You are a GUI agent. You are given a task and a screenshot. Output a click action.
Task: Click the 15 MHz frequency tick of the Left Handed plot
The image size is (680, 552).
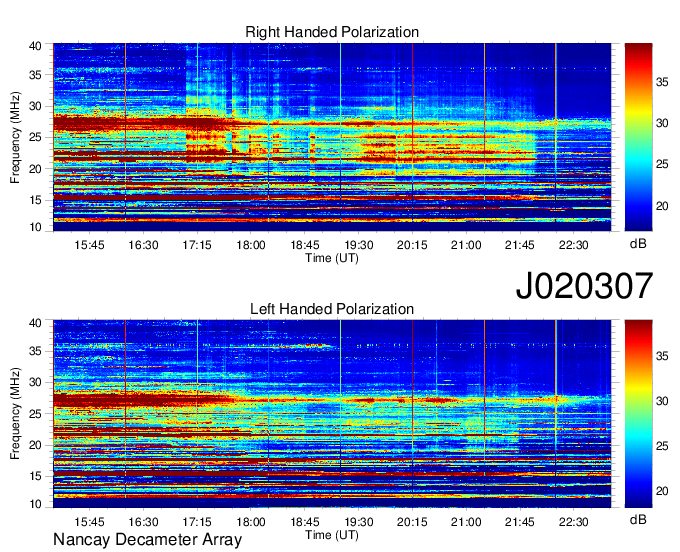35,476
